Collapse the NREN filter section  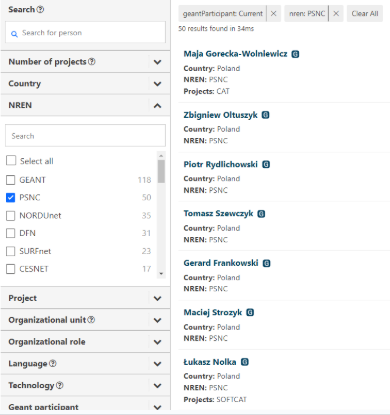85,105
